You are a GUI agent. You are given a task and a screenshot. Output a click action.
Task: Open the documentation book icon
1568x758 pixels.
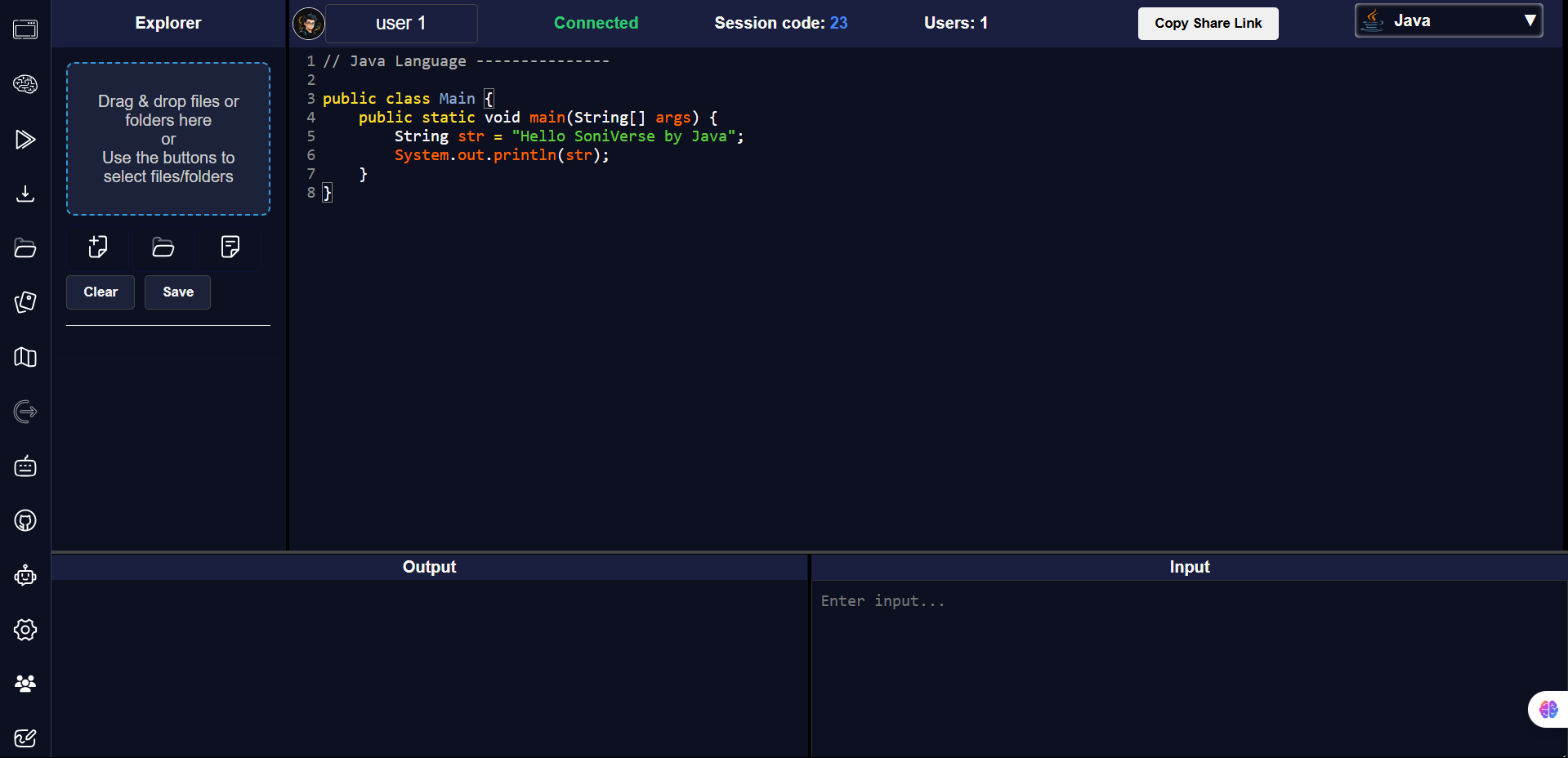pos(25,358)
